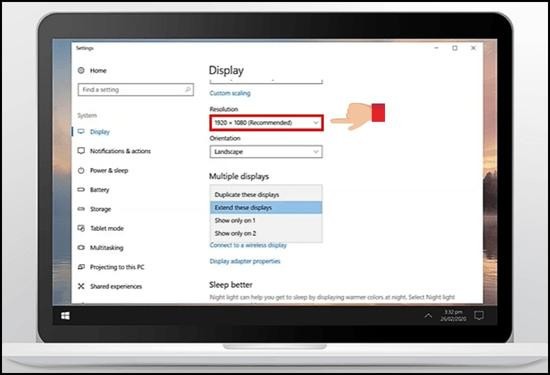
Task: Open Display adapter properties link
Action: [245, 261]
